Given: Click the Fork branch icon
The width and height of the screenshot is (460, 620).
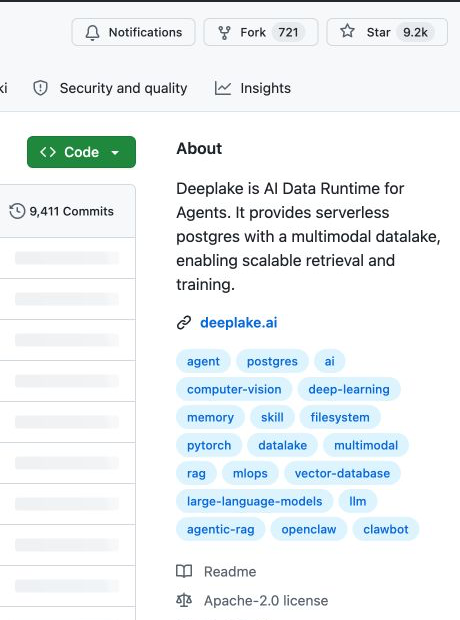Looking at the screenshot, I should point(224,32).
